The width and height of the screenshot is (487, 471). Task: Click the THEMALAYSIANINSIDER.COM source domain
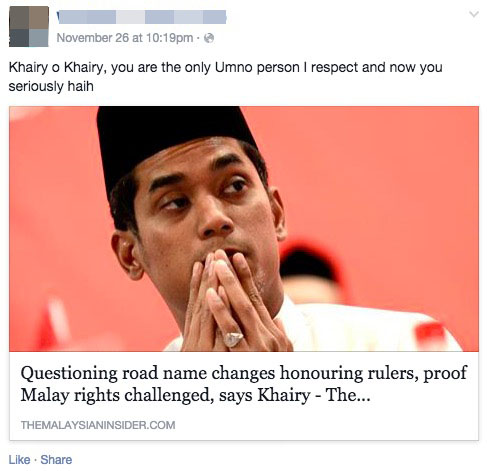[98, 425]
